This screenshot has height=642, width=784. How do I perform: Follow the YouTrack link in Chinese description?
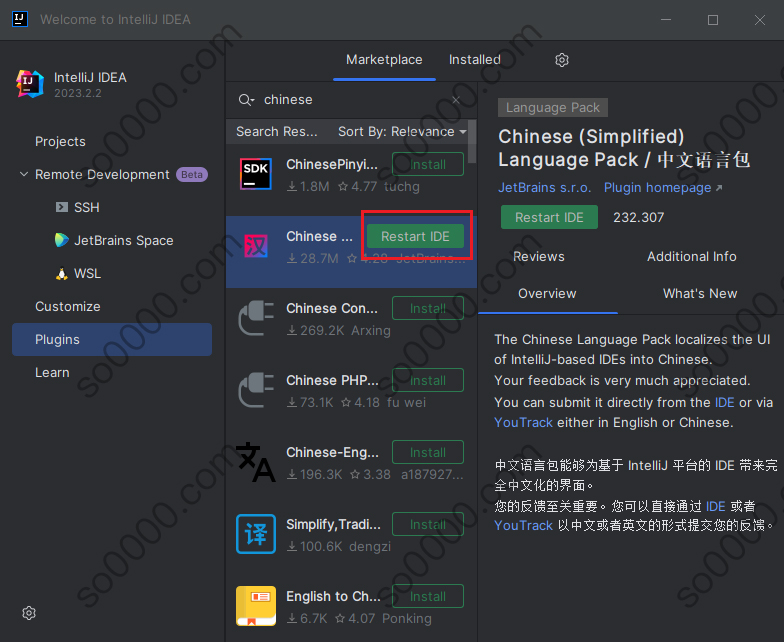523,525
